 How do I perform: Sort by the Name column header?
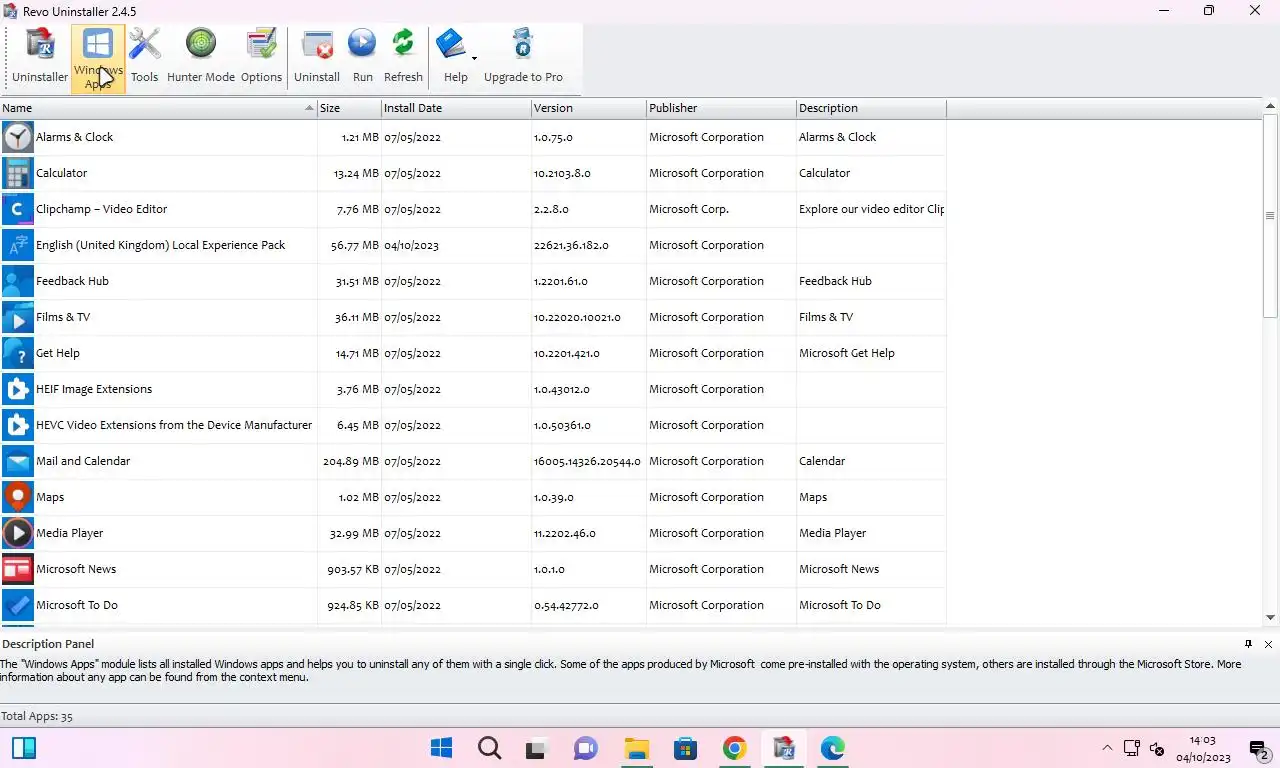158,108
